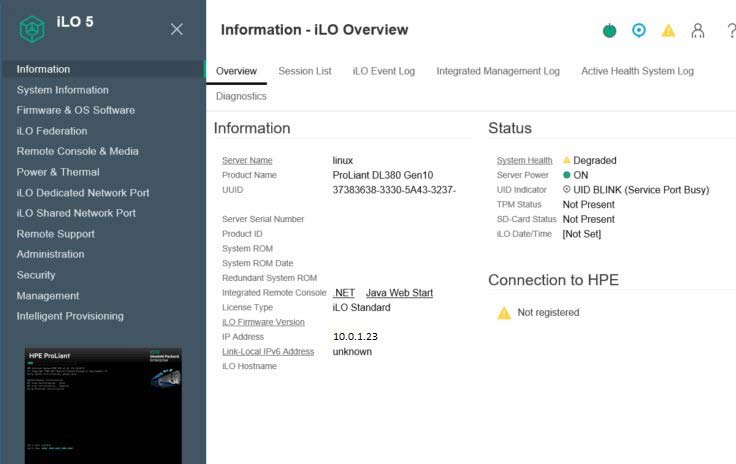
Task: Click the yellow health warning icon
Action: (x=668, y=31)
